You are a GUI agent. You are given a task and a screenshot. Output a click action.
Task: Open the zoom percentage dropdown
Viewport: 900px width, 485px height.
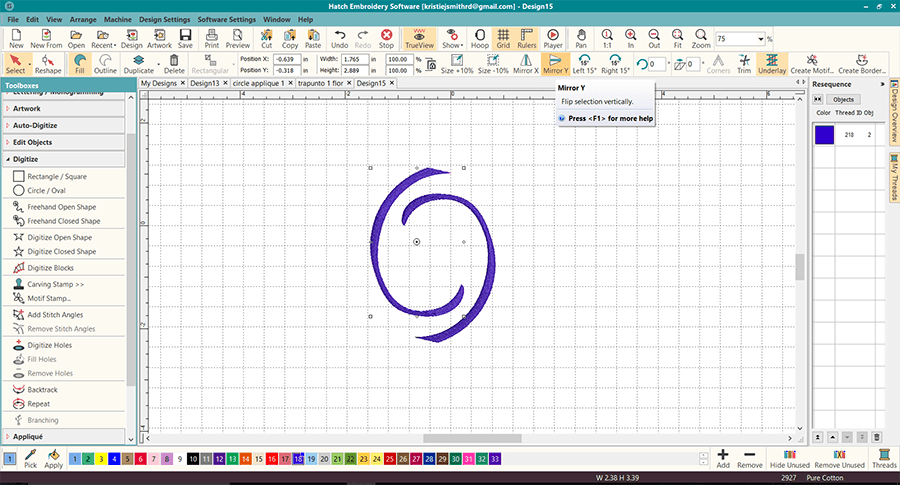[761, 38]
